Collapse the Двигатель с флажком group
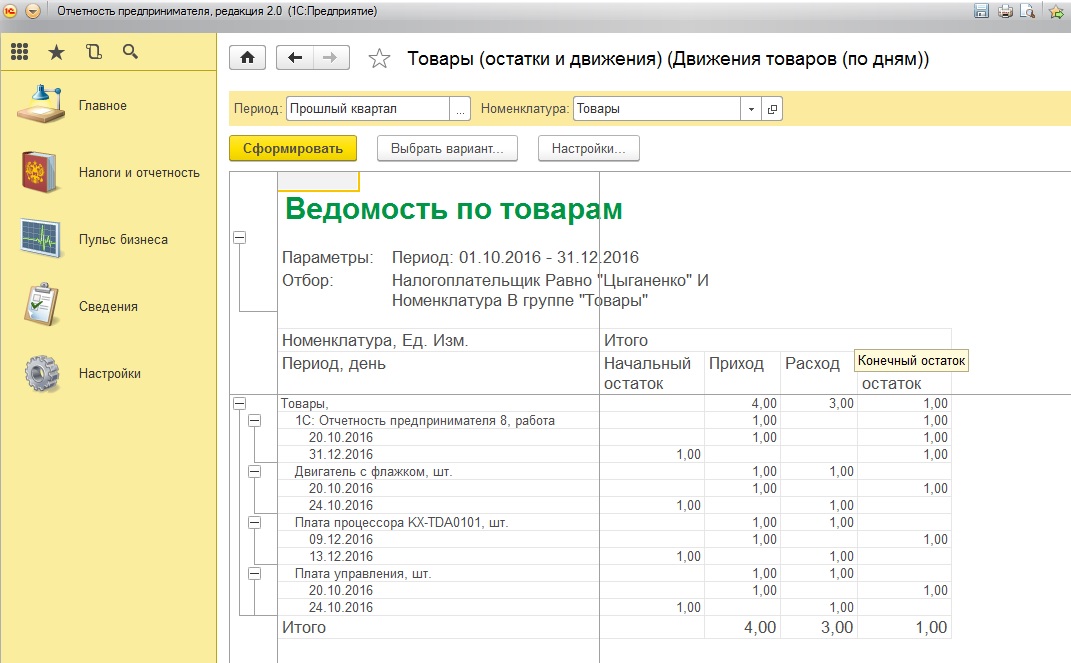 (254, 471)
